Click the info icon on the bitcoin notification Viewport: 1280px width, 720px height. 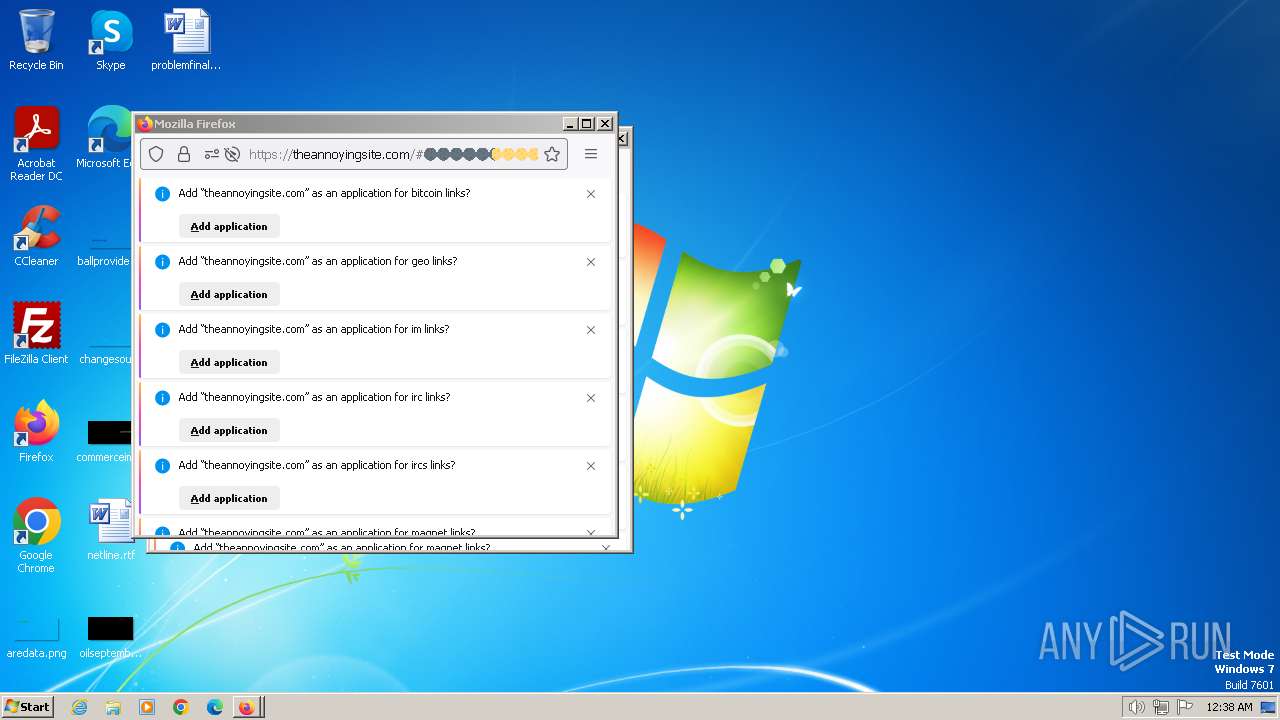(x=162, y=194)
